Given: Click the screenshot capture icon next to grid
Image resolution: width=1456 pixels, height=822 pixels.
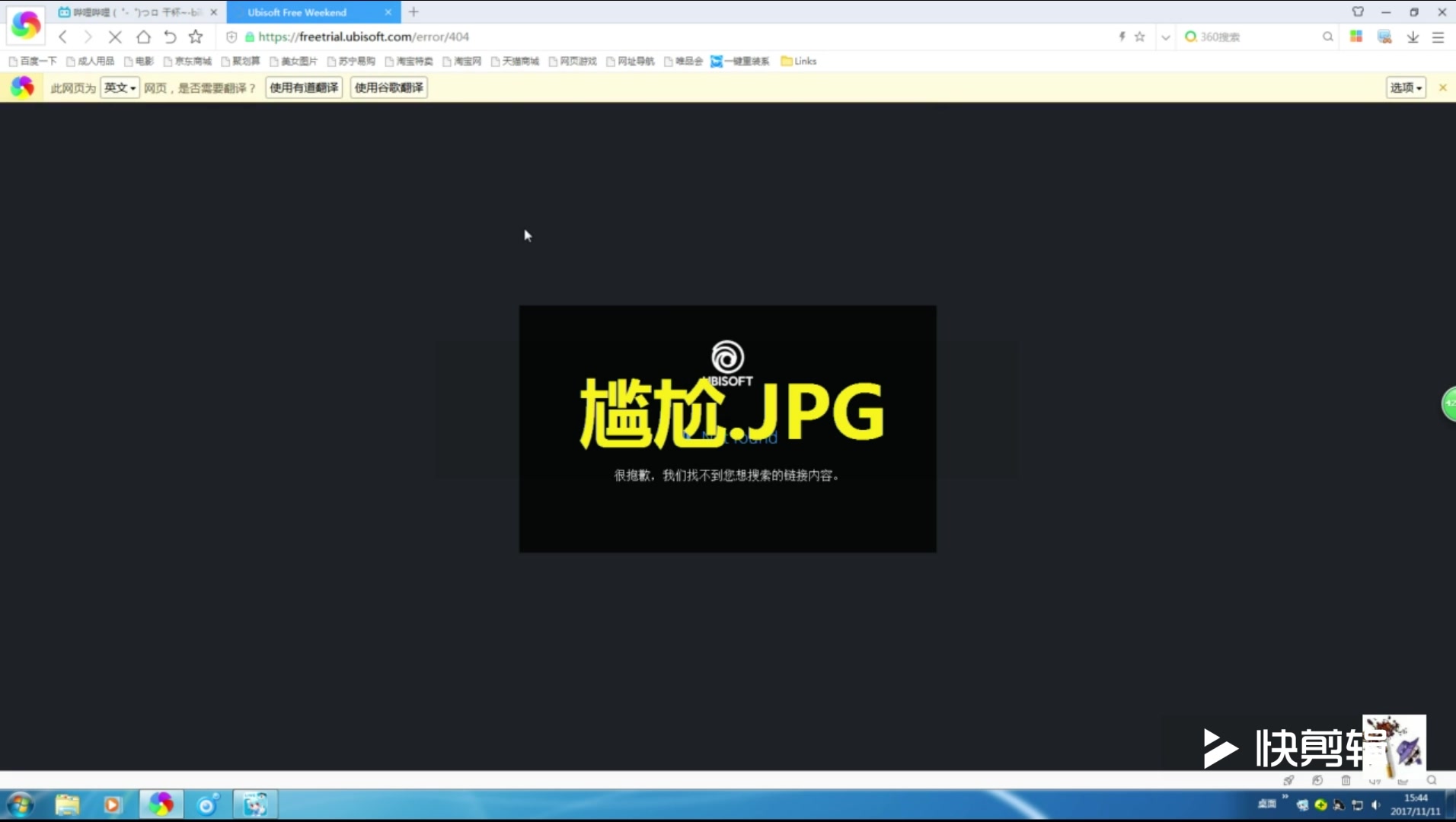Looking at the screenshot, I should click(x=1385, y=37).
